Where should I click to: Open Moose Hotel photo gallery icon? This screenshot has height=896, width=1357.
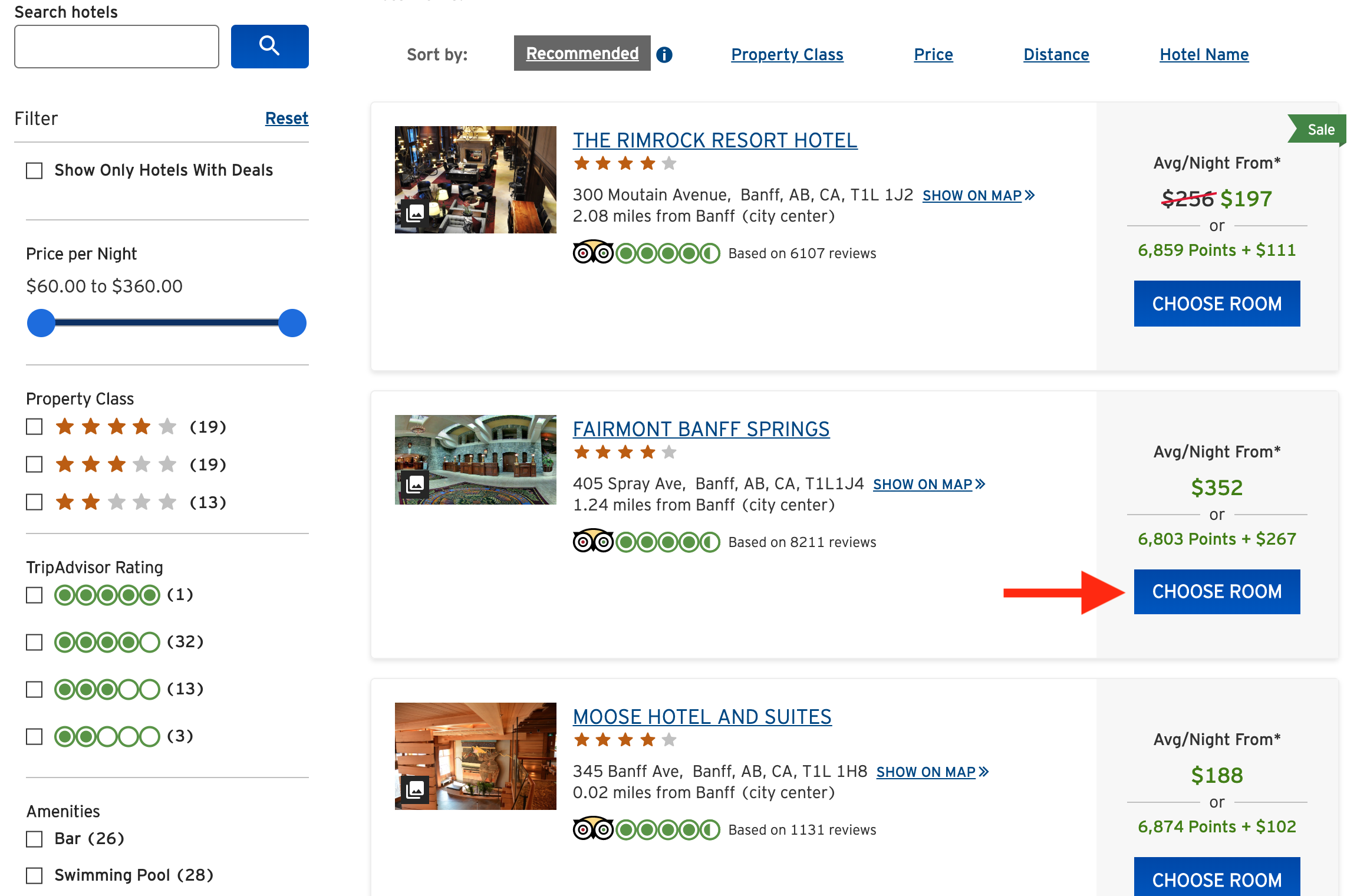point(415,789)
